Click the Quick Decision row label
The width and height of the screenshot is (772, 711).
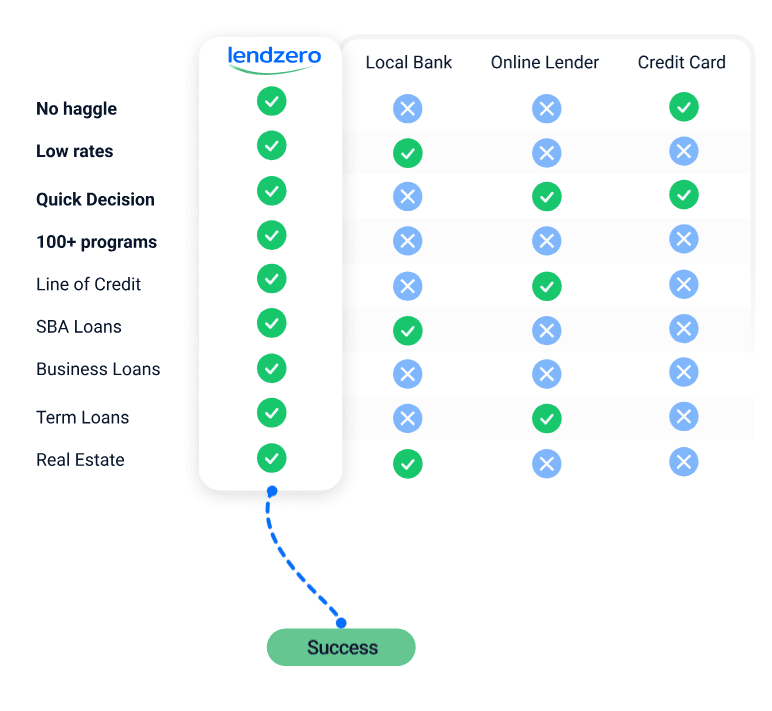95,199
